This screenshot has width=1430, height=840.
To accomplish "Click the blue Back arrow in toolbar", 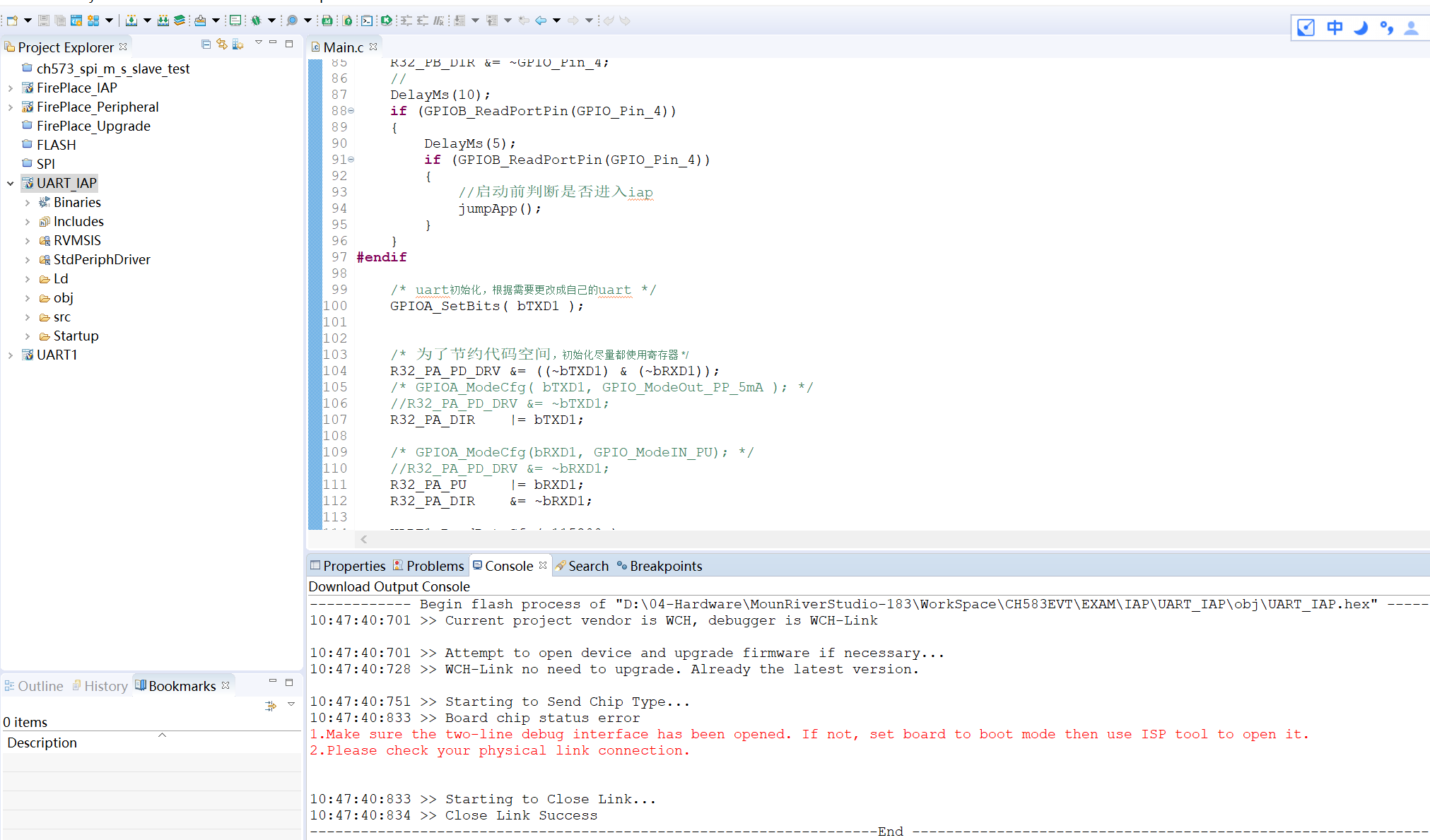I will tap(541, 20).
